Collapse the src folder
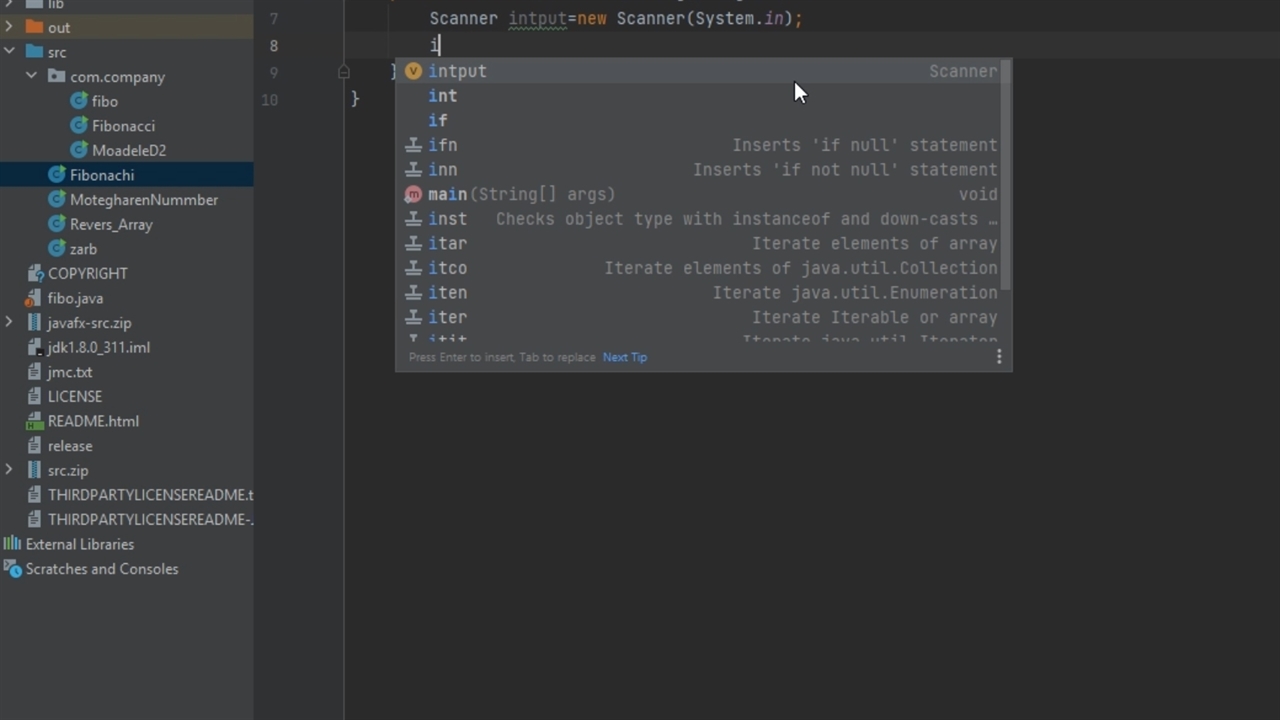This screenshot has width=1280, height=720. [9, 52]
